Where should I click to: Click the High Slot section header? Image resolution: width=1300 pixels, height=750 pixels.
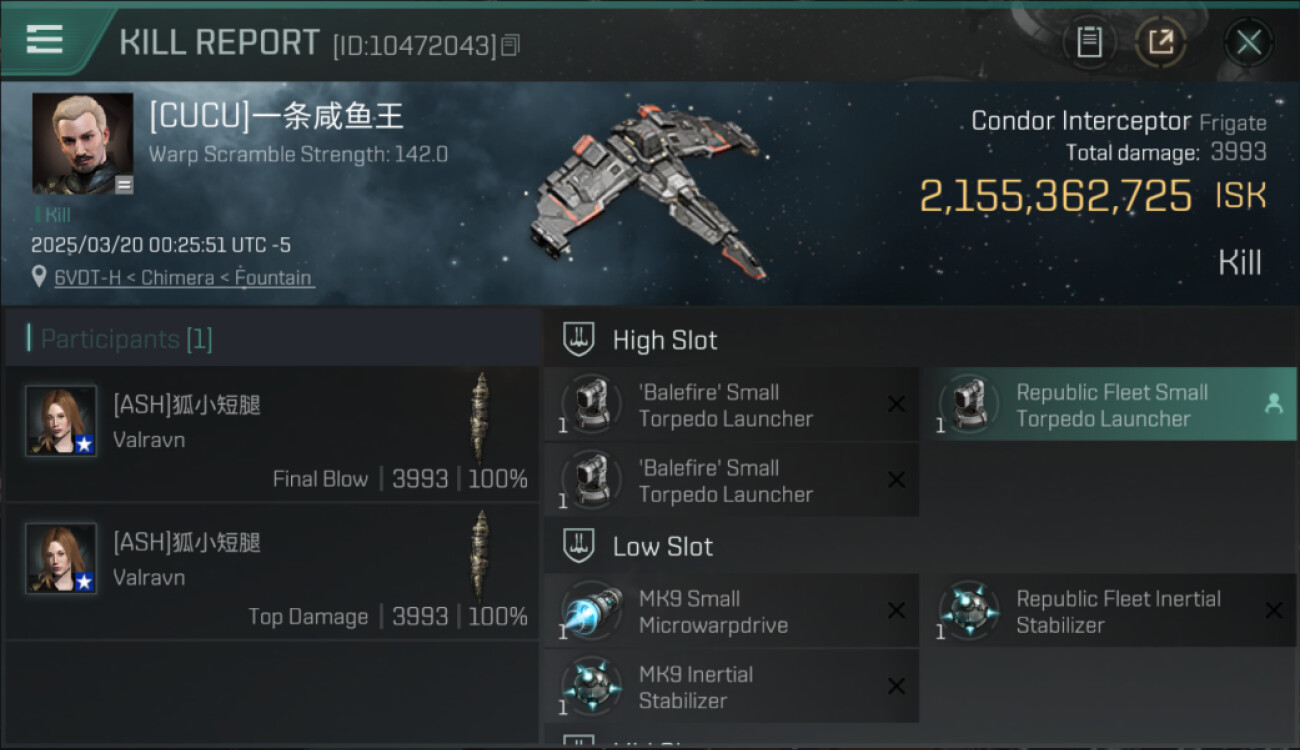[x=664, y=340]
